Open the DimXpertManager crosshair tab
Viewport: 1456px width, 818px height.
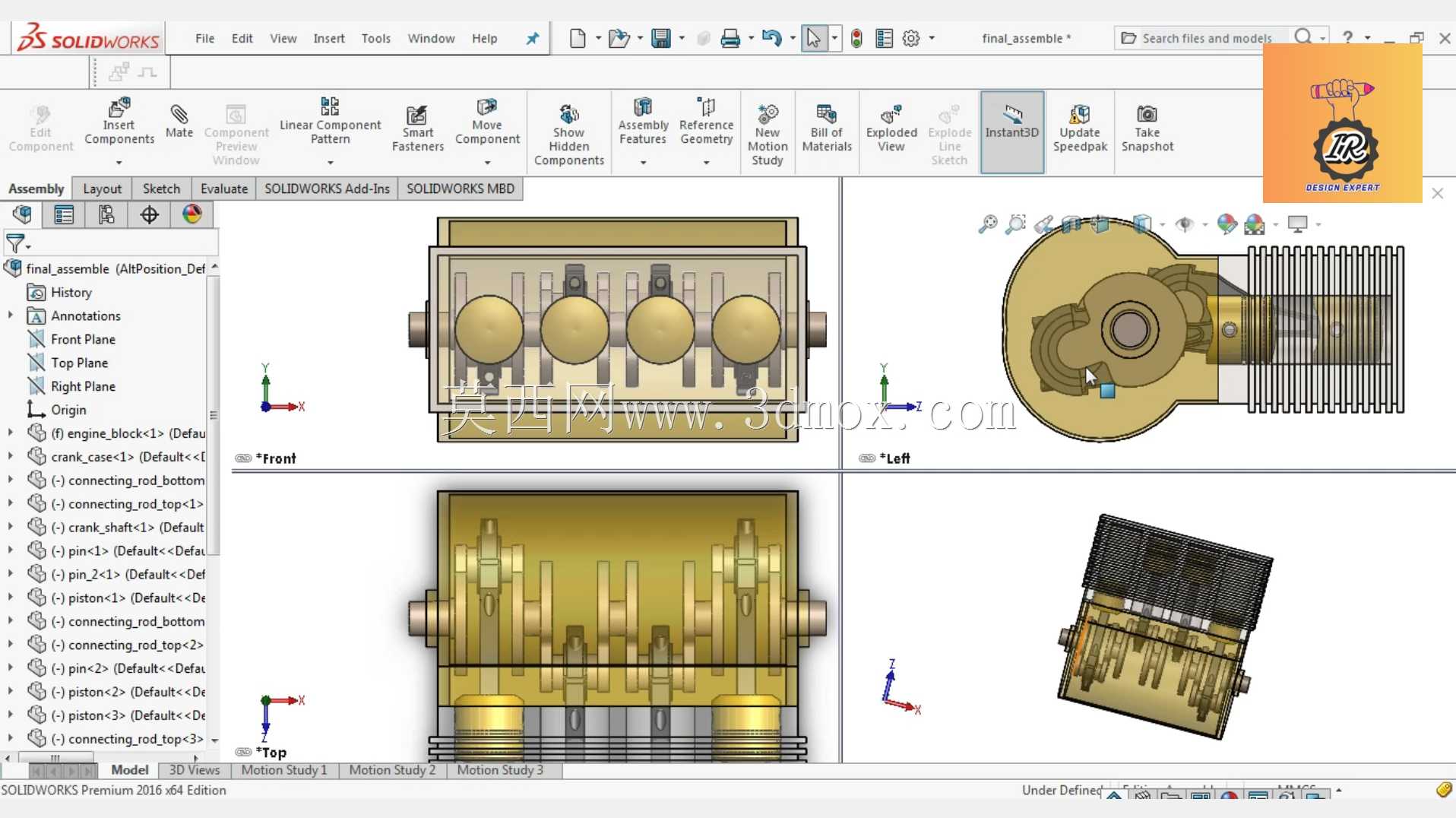pyautogui.click(x=149, y=215)
